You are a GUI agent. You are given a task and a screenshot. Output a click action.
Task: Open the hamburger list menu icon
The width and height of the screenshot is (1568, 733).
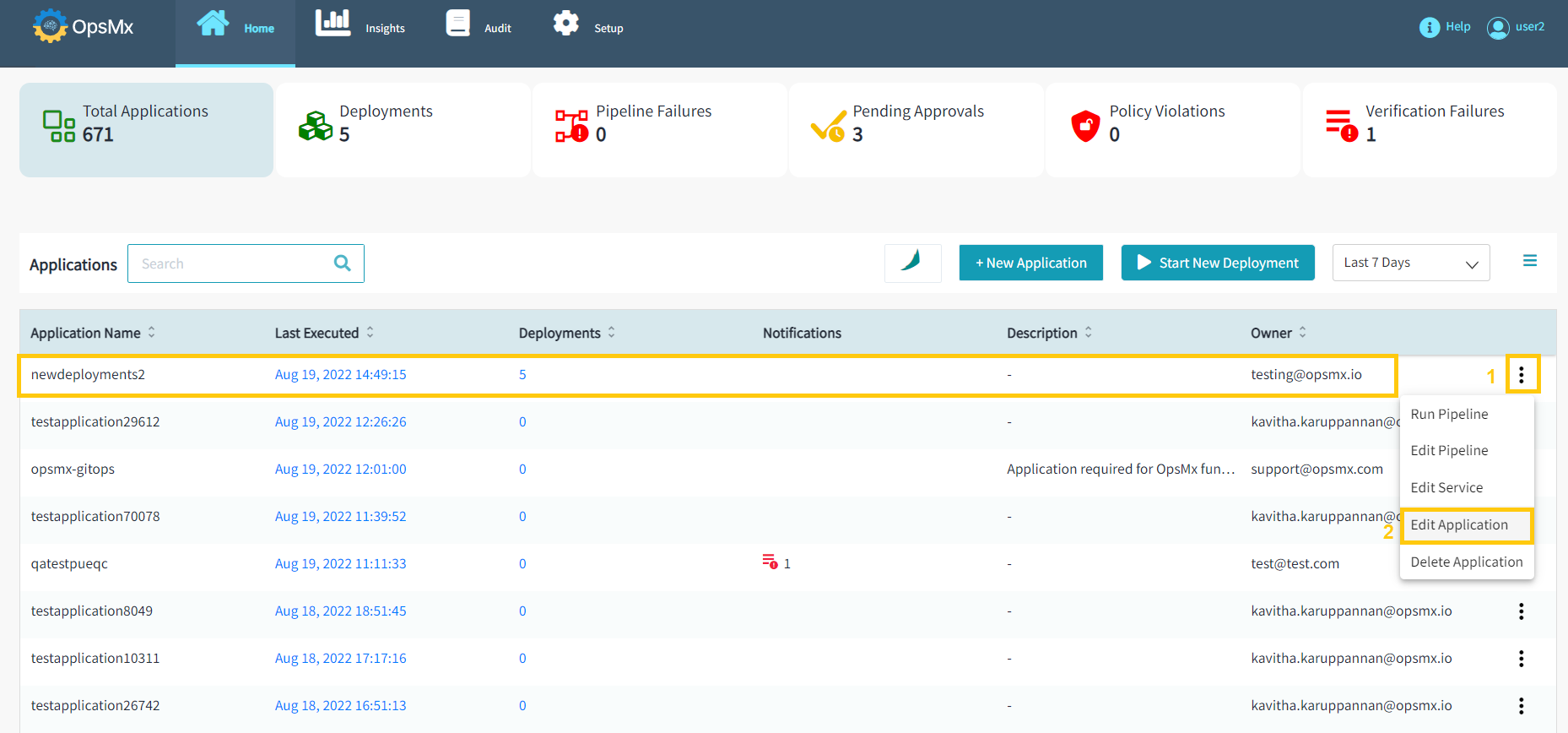1529,261
